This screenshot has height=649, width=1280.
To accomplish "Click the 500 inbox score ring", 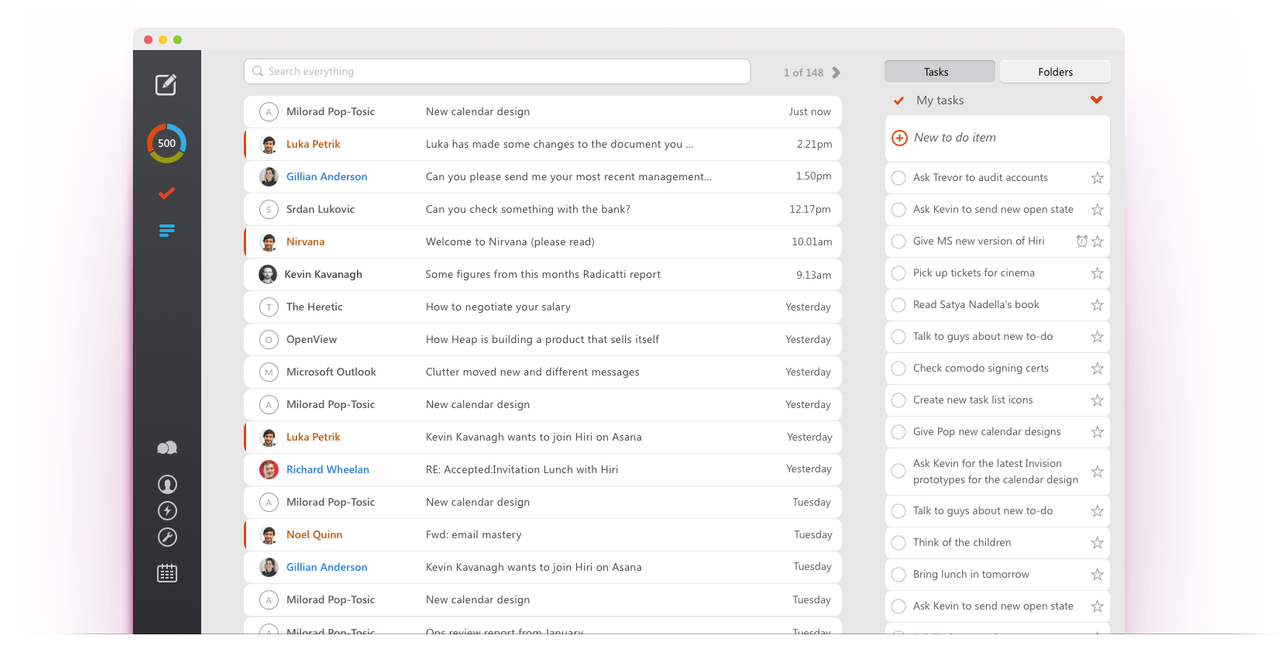I will 167,143.
